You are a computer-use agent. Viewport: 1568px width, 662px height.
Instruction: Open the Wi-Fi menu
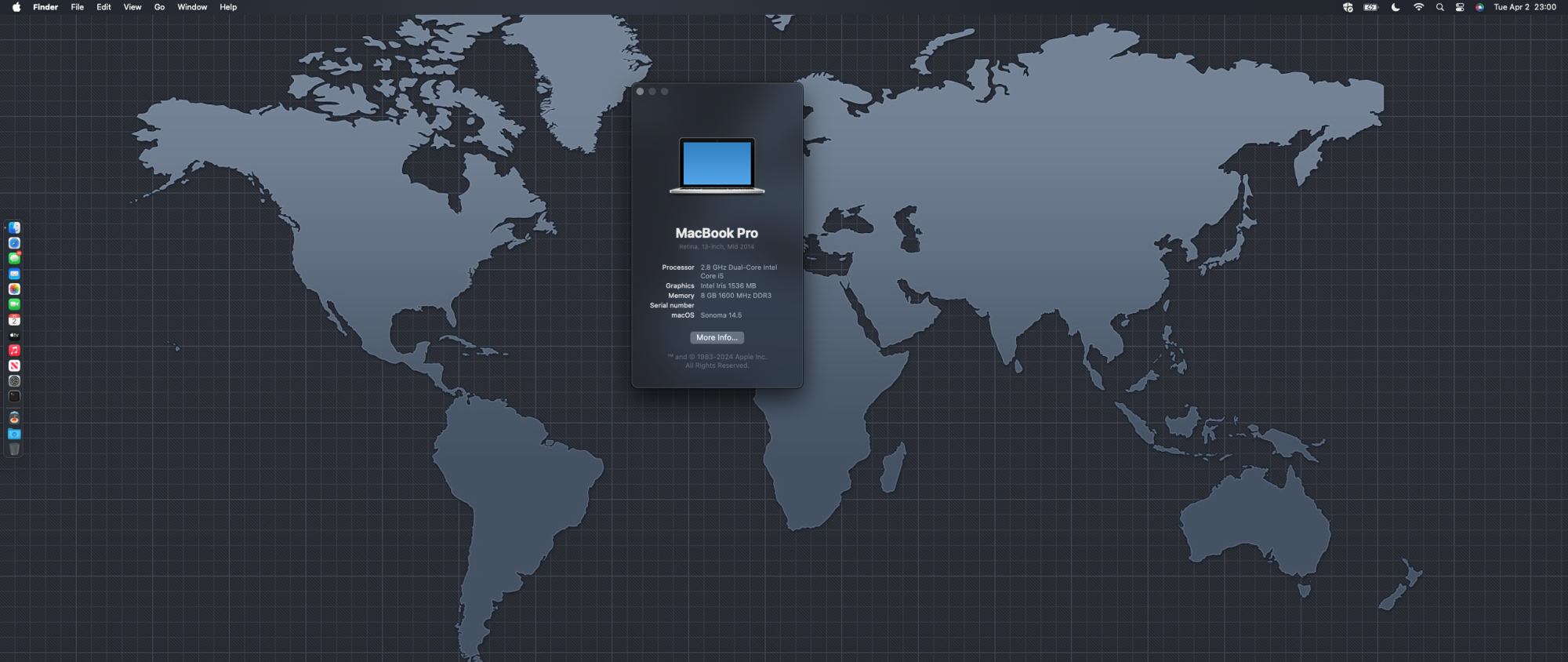click(1418, 7)
